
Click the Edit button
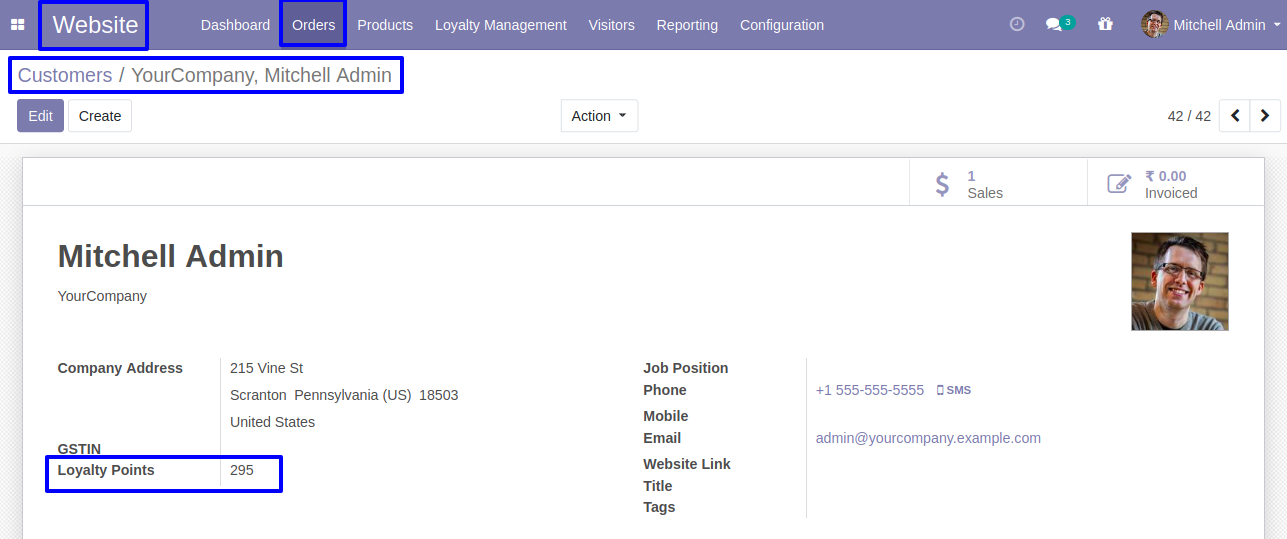[x=40, y=116]
